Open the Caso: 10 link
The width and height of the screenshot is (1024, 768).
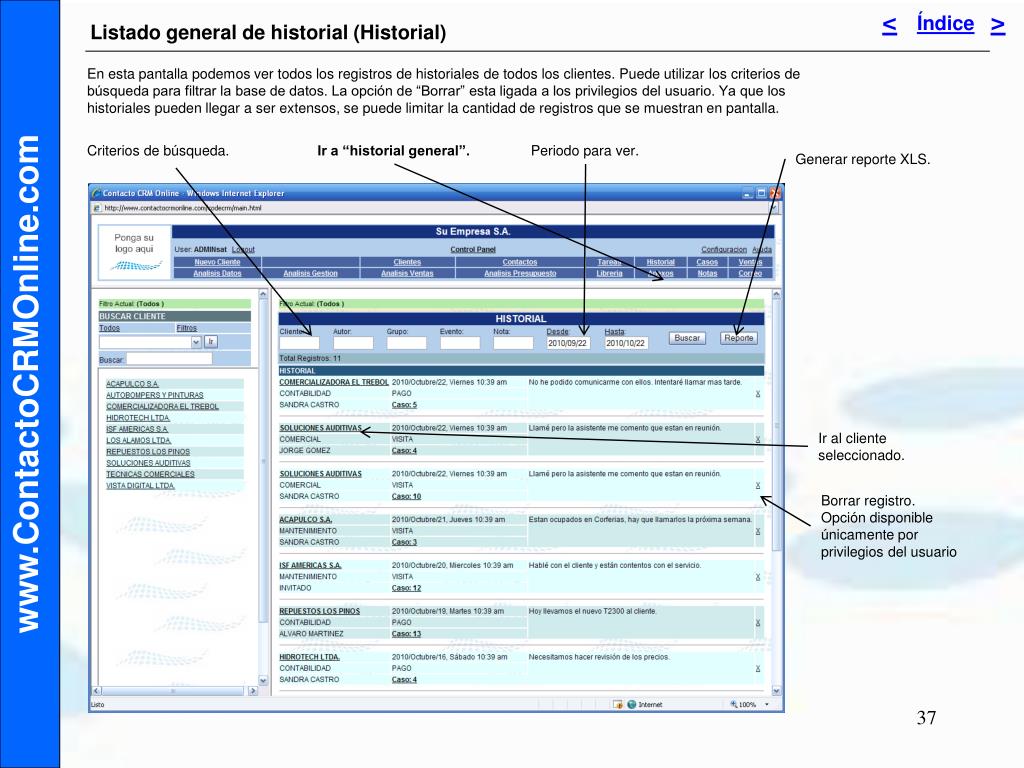click(406, 496)
